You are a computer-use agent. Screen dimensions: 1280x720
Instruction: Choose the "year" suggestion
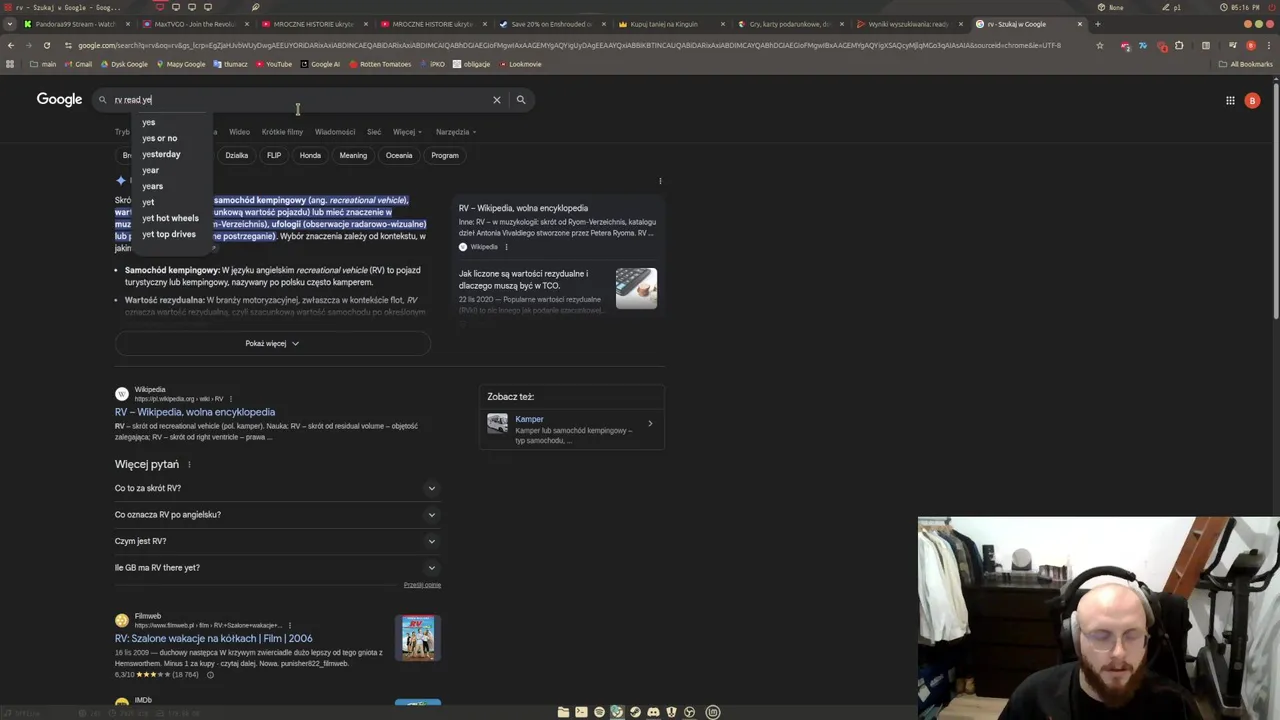[x=150, y=170]
